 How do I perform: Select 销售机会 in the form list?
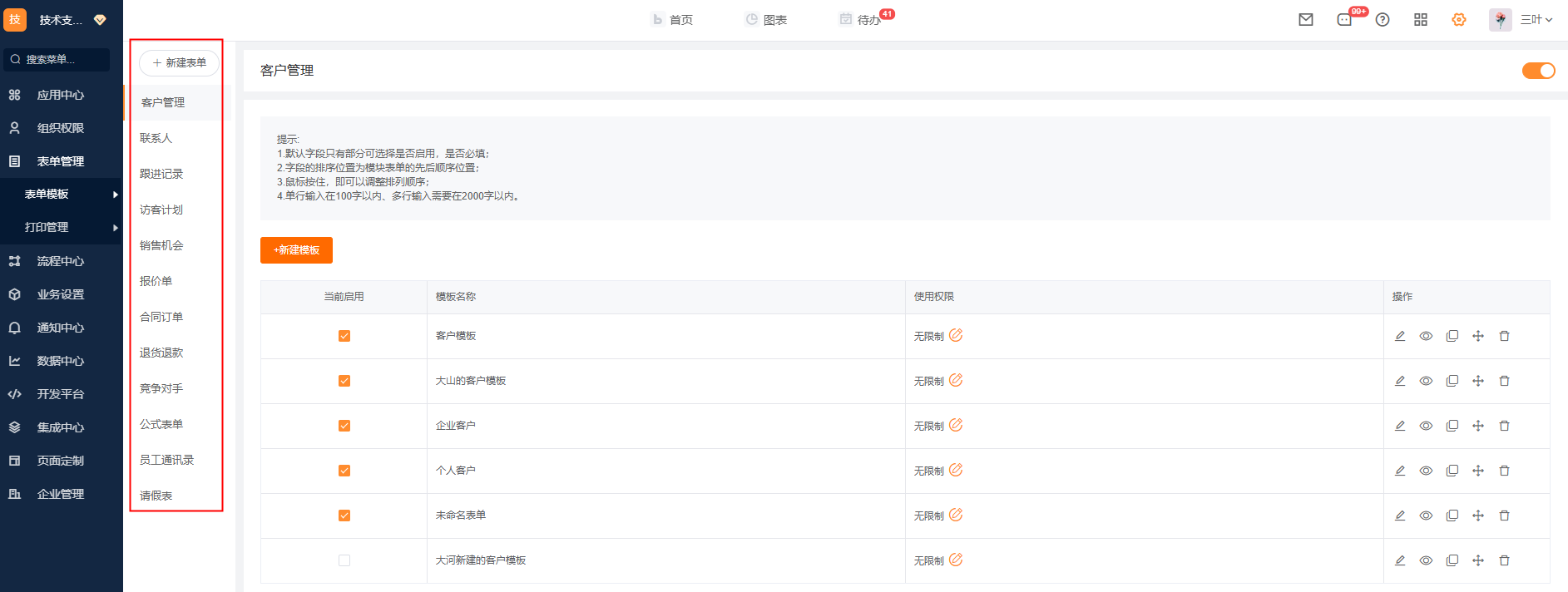pos(161,245)
